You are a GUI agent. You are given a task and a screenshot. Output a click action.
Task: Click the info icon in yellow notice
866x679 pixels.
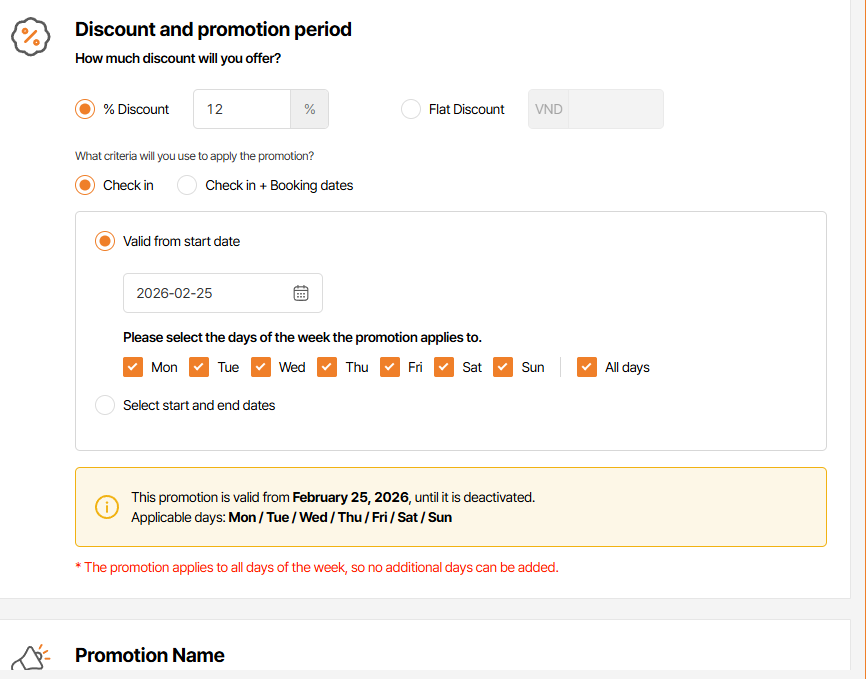tap(107, 507)
